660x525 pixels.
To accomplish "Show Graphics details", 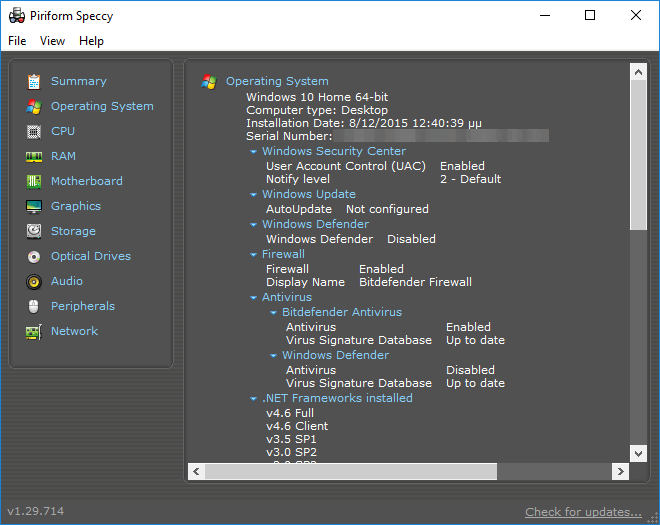I will point(76,206).
